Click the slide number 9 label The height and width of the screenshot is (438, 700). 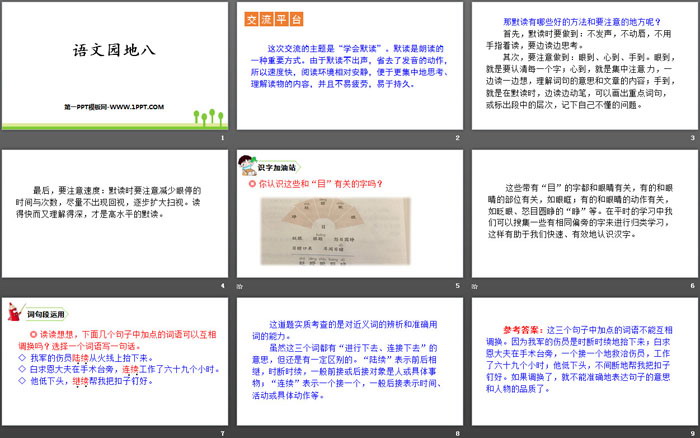(x=691, y=432)
